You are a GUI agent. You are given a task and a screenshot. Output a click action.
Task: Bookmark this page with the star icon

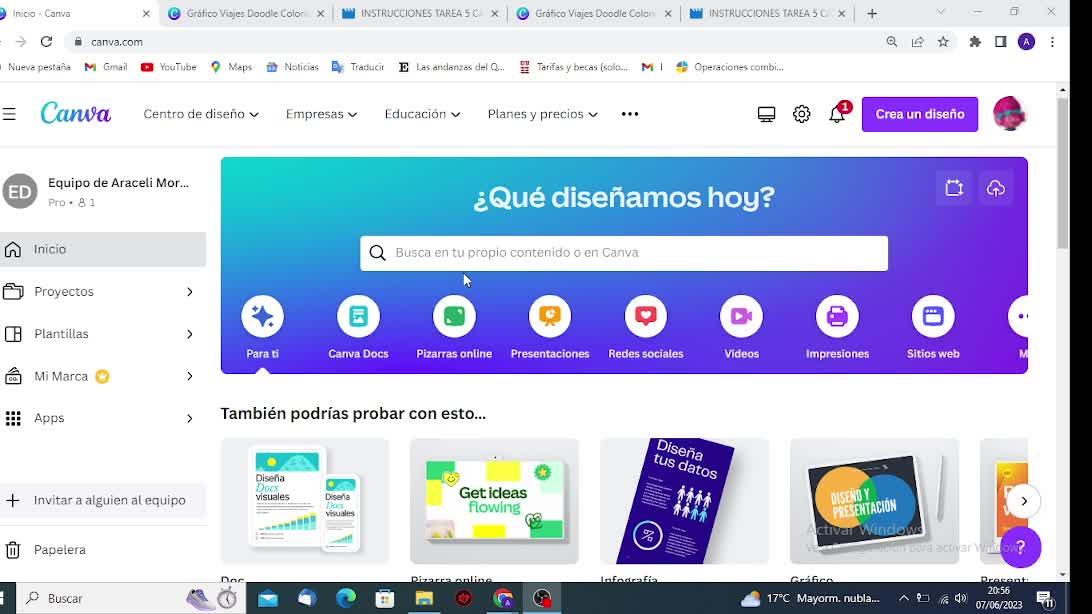[943, 42]
